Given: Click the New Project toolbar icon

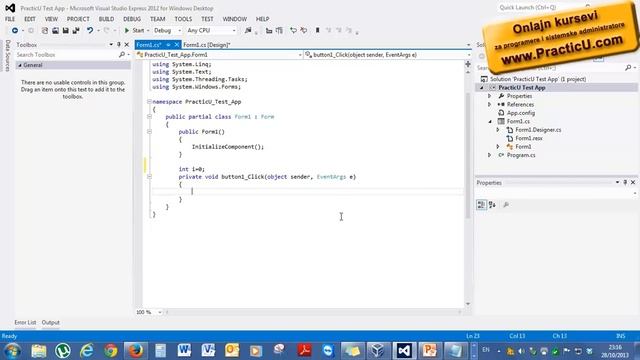Looking at the screenshot, I should tap(45, 31).
